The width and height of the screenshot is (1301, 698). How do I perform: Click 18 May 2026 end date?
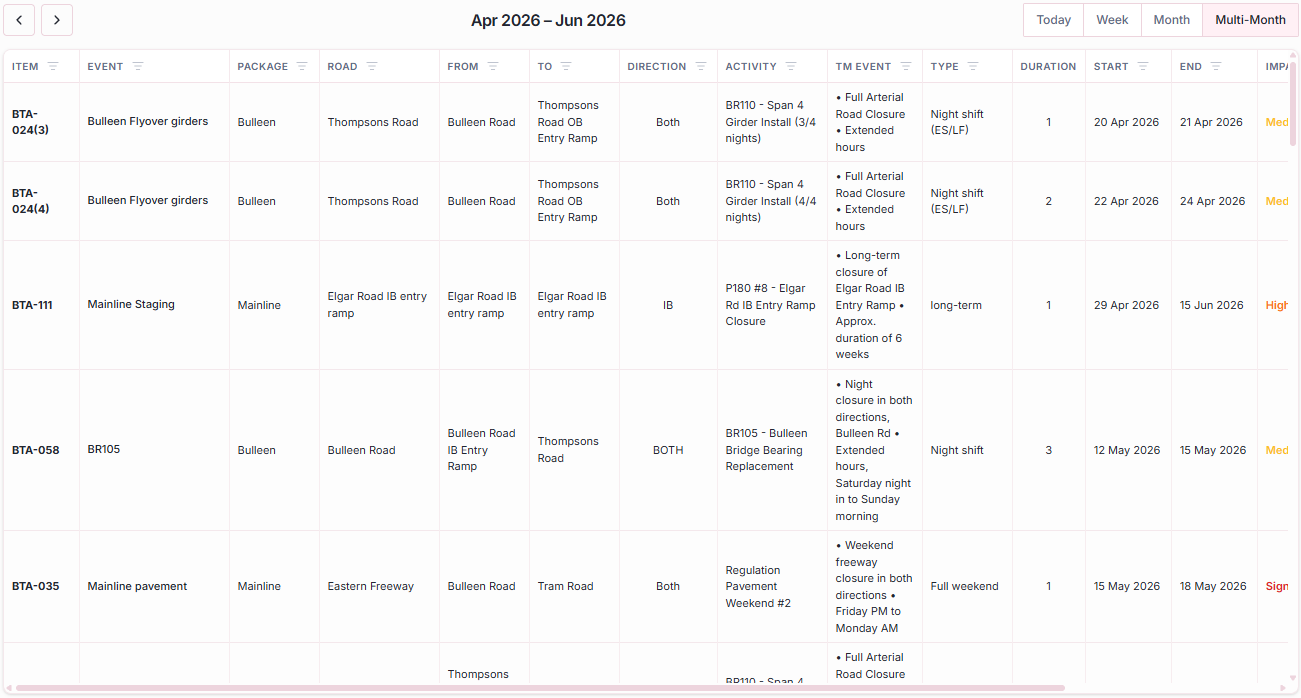click(x=1213, y=586)
